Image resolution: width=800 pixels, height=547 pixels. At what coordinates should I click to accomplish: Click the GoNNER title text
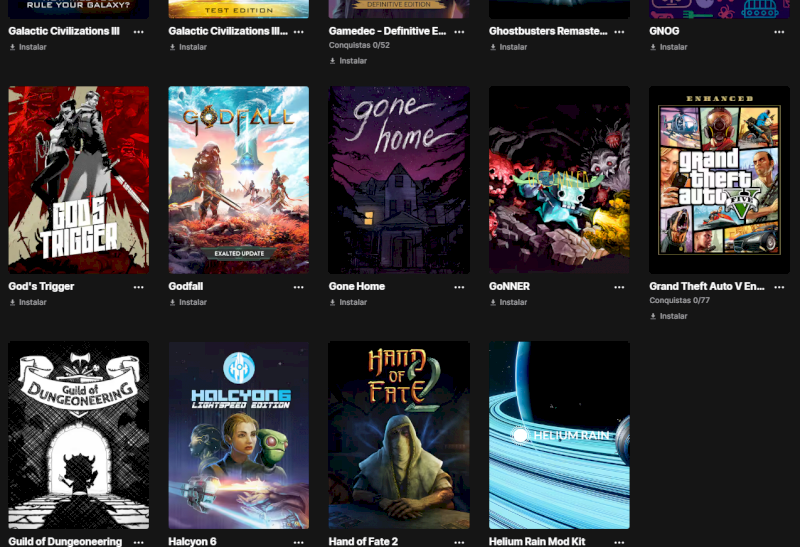click(x=509, y=286)
